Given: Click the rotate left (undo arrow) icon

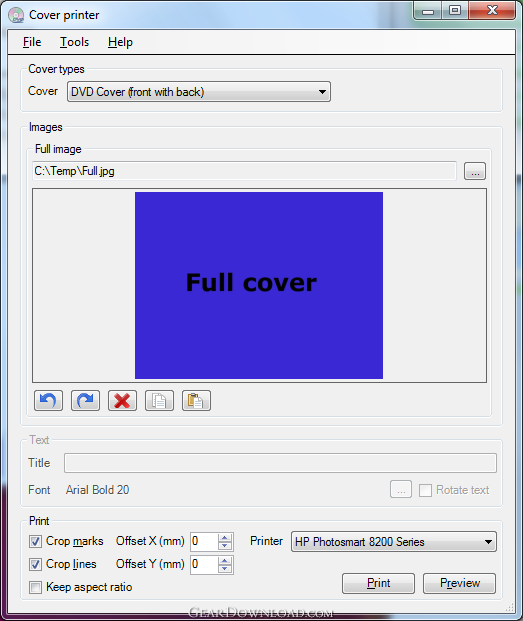Looking at the screenshot, I should click(x=48, y=400).
